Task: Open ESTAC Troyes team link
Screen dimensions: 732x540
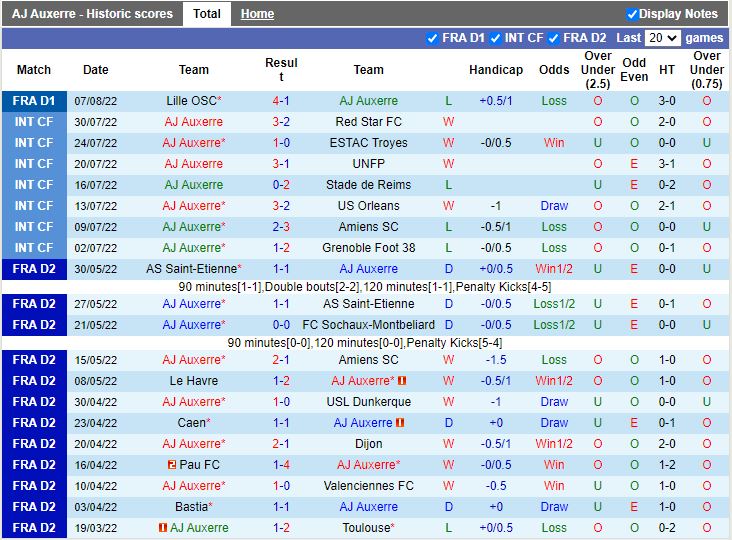Action: [368, 143]
